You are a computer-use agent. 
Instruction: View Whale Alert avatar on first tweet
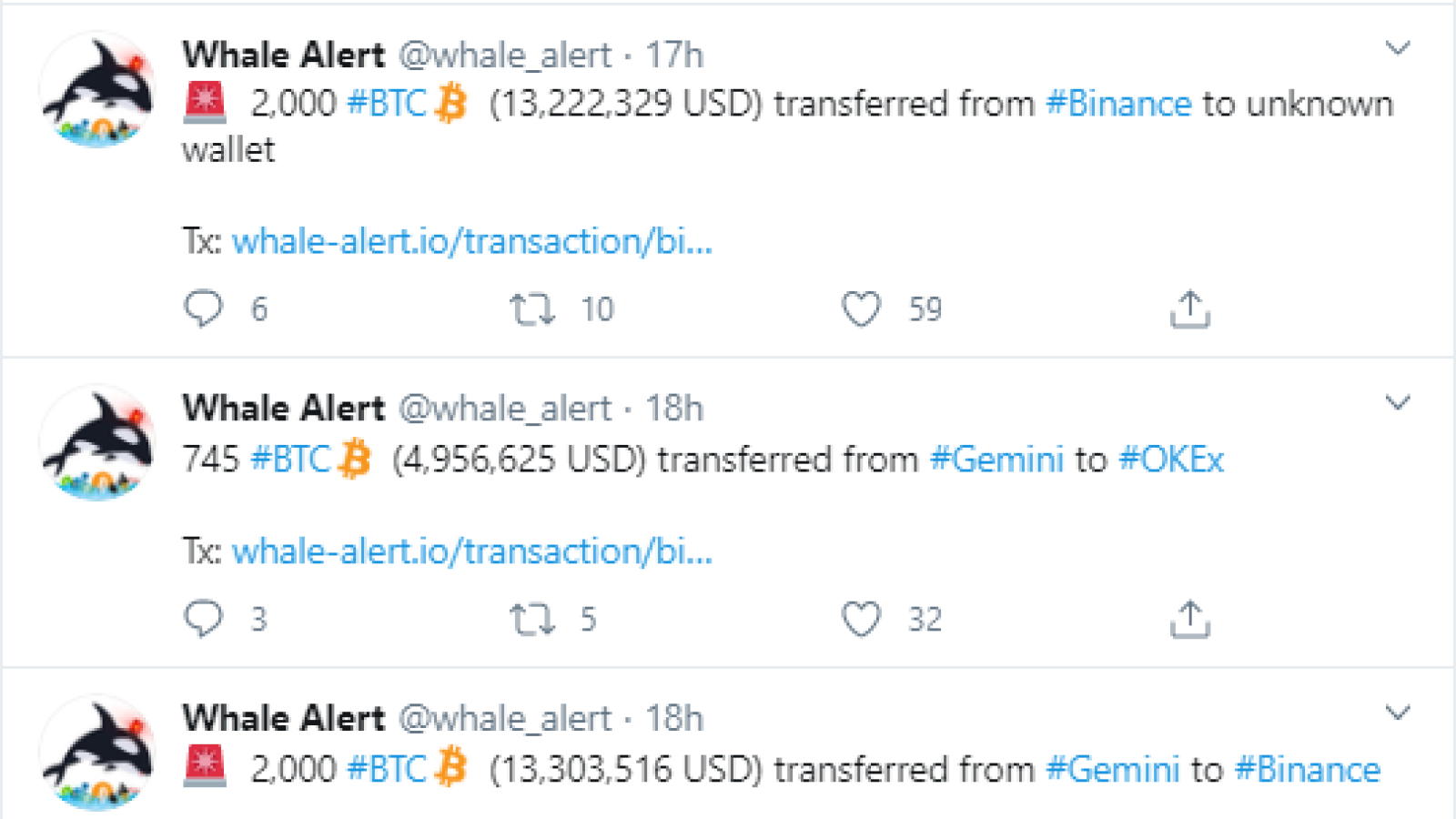97,90
